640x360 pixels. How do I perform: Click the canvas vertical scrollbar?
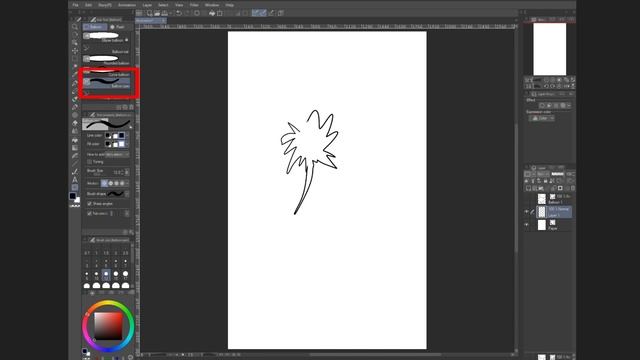coord(516,188)
